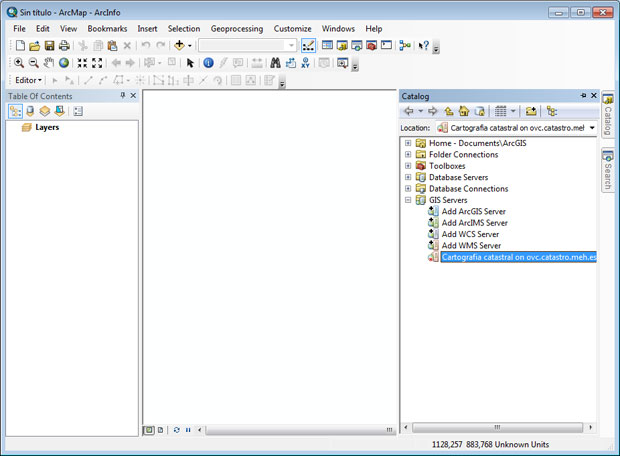Open an existing map document

(34, 45)
